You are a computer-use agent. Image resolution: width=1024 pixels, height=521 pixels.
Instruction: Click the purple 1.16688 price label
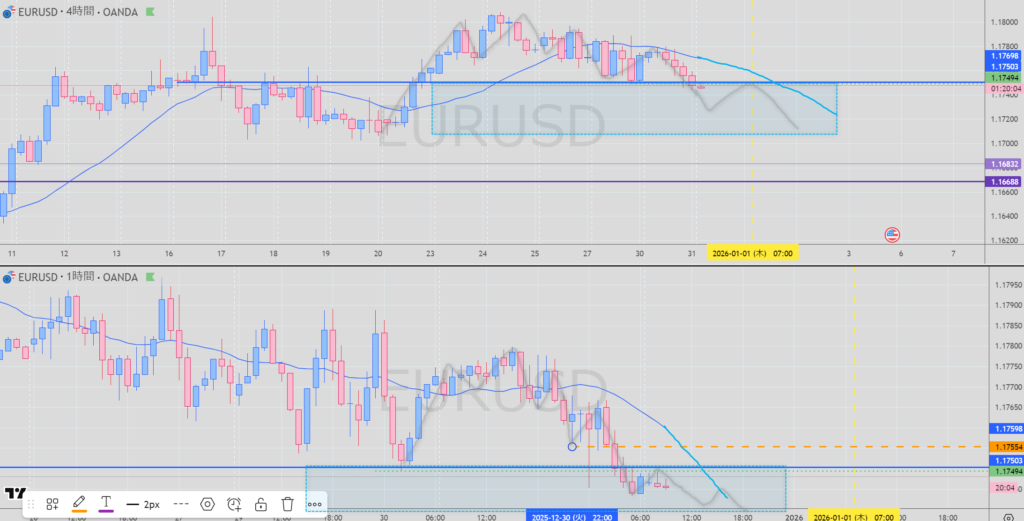[1003, 182]
